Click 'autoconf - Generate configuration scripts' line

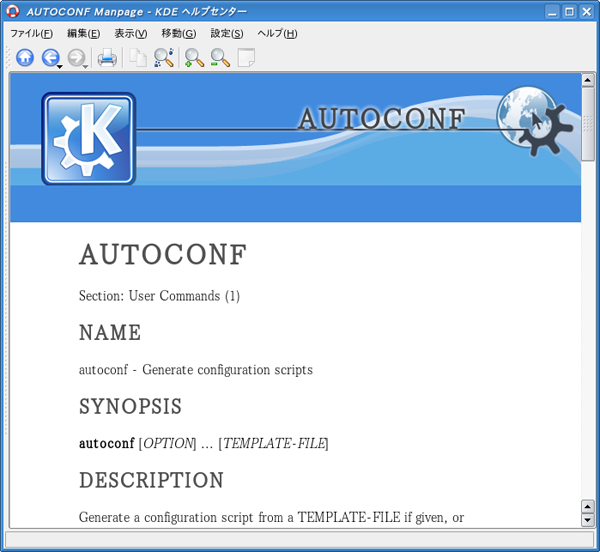[x=196, y=370]
